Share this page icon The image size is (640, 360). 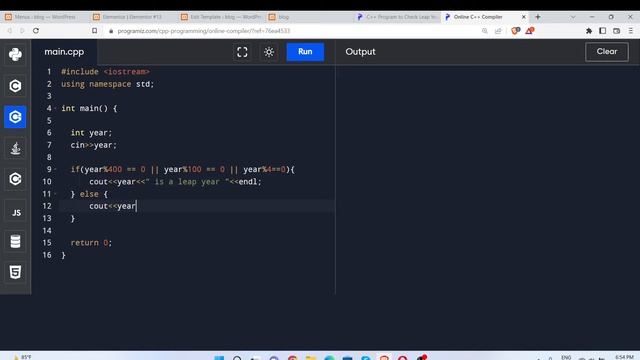pyautogui.click(x=498, y=31)
